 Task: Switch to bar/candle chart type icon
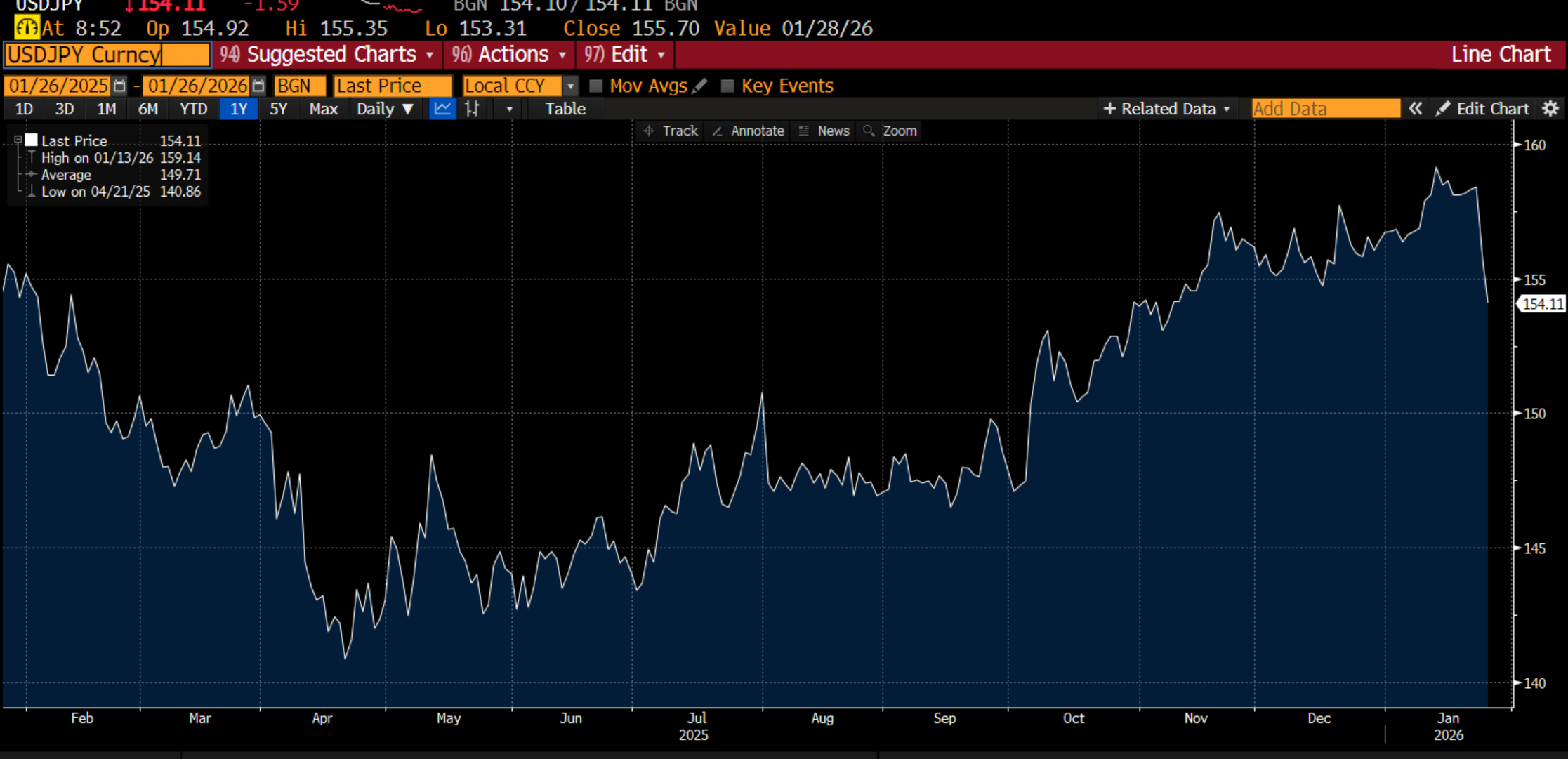[473, 109]
